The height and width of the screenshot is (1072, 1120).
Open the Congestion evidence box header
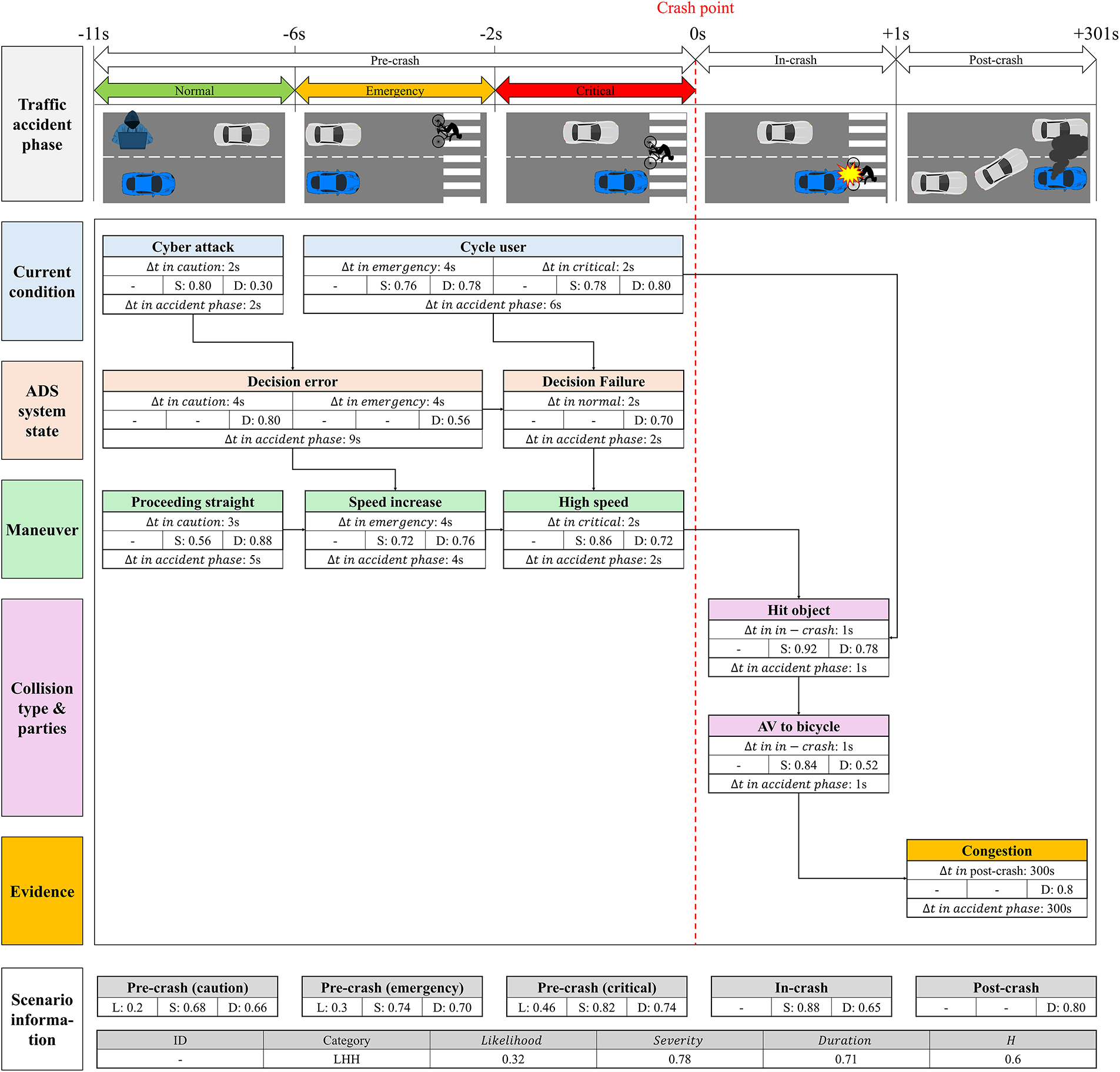point(997,851)
